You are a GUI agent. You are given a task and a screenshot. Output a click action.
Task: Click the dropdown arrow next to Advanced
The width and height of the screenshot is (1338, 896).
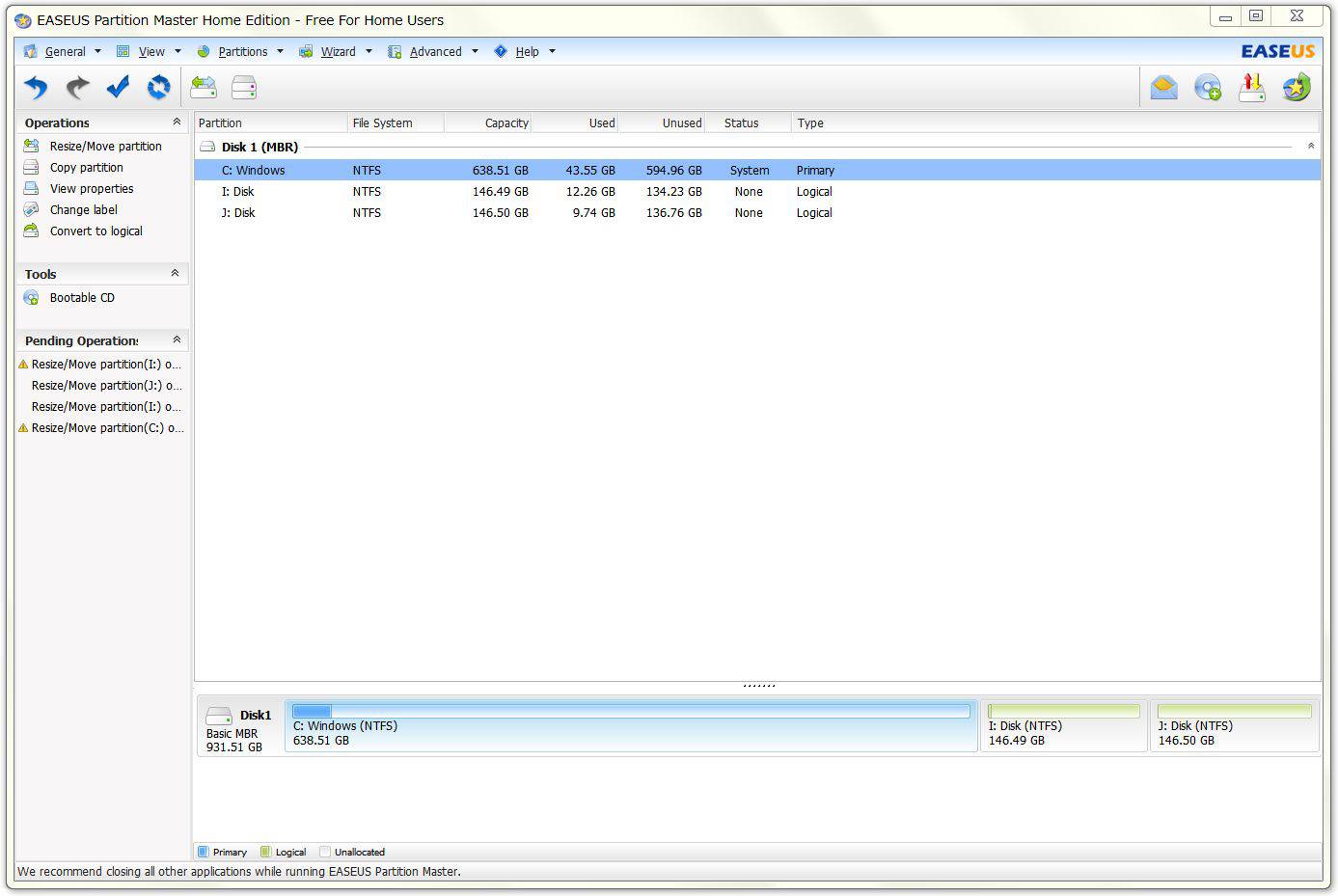(x=475, y=51)
